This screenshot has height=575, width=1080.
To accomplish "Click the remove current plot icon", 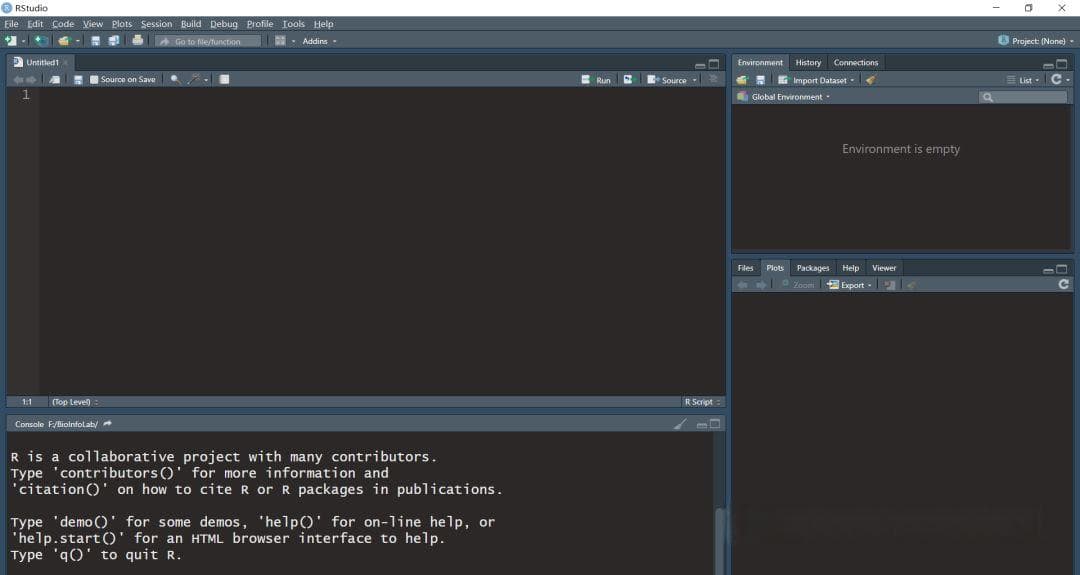I will (x=890, y=285).
